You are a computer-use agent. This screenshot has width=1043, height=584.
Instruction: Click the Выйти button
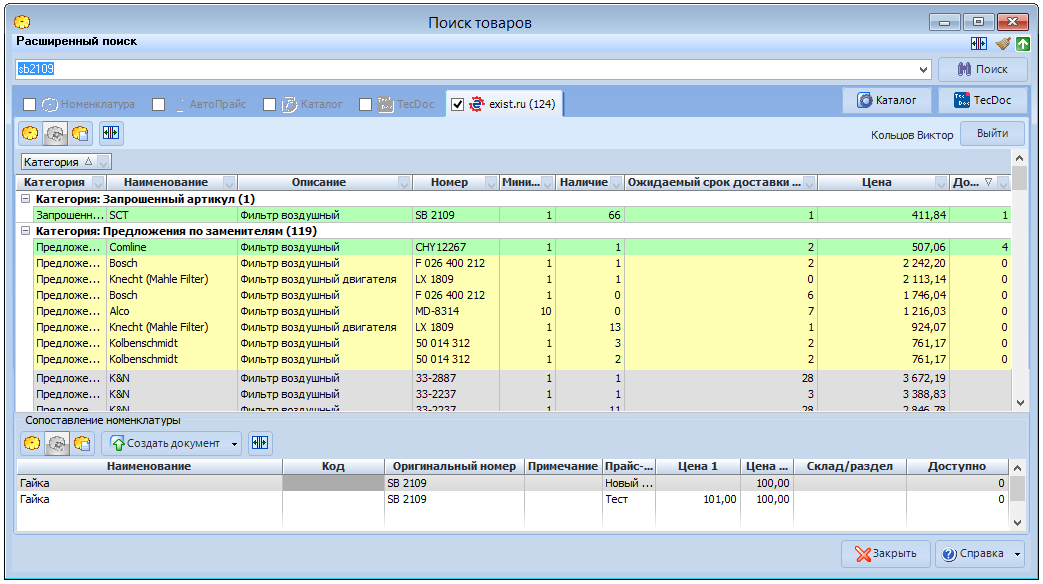[x=992, y=134]
